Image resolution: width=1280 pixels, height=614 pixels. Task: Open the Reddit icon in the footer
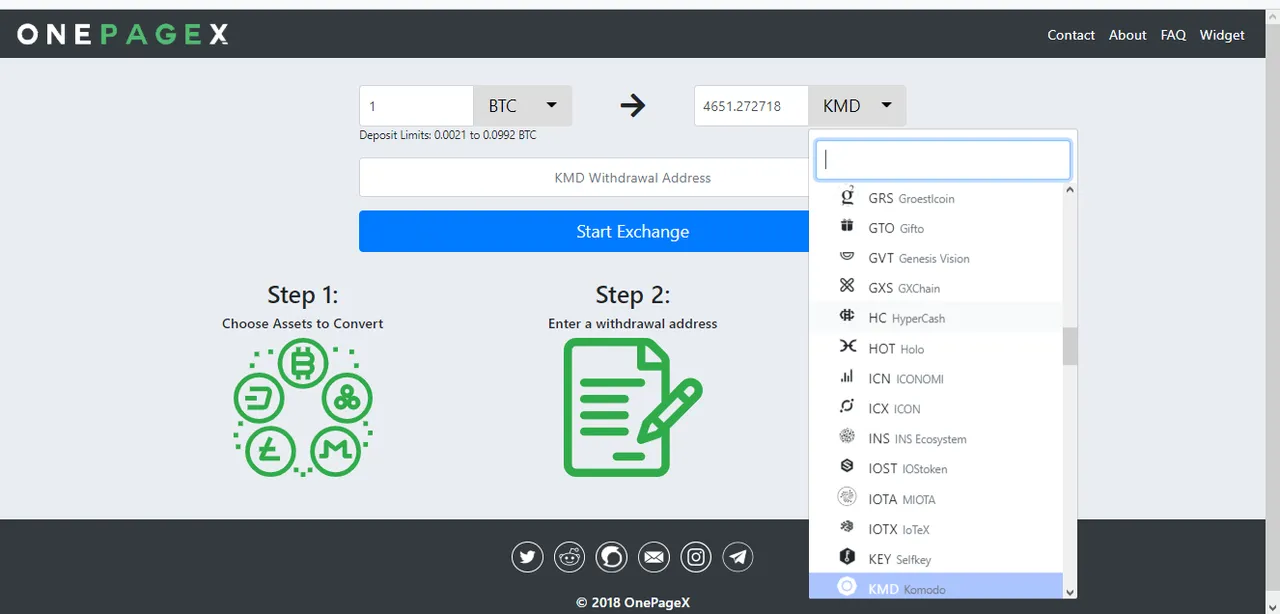pyautogui.click(x=570, y=556)
